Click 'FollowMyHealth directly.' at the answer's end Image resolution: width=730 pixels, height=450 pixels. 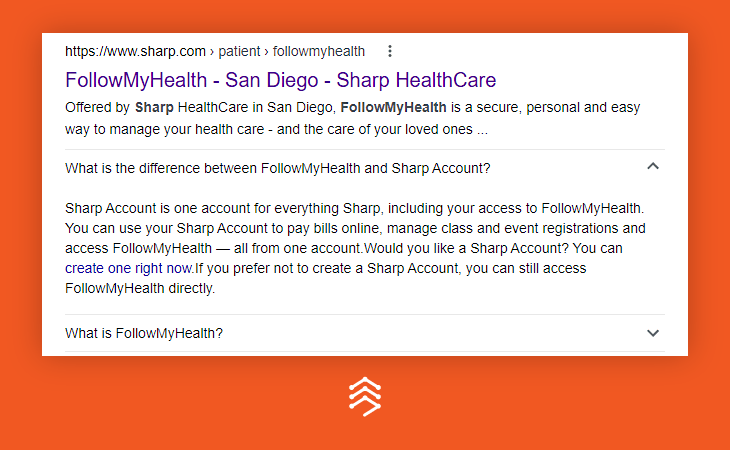click(x=140, y=289)
